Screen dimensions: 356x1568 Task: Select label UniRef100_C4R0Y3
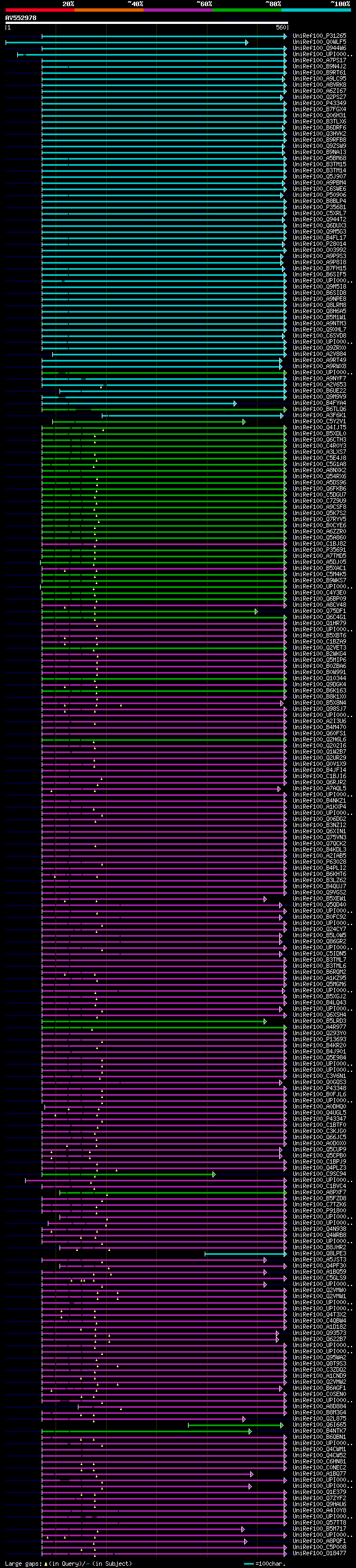click(x=319, y=446)
